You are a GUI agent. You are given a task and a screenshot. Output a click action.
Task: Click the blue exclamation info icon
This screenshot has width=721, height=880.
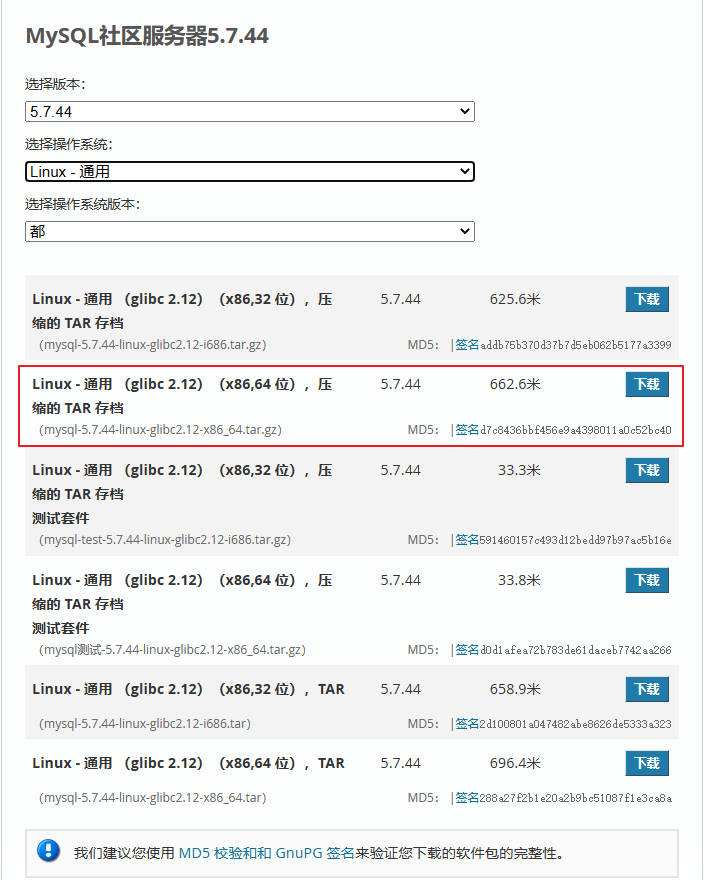[x=48, y=850]
